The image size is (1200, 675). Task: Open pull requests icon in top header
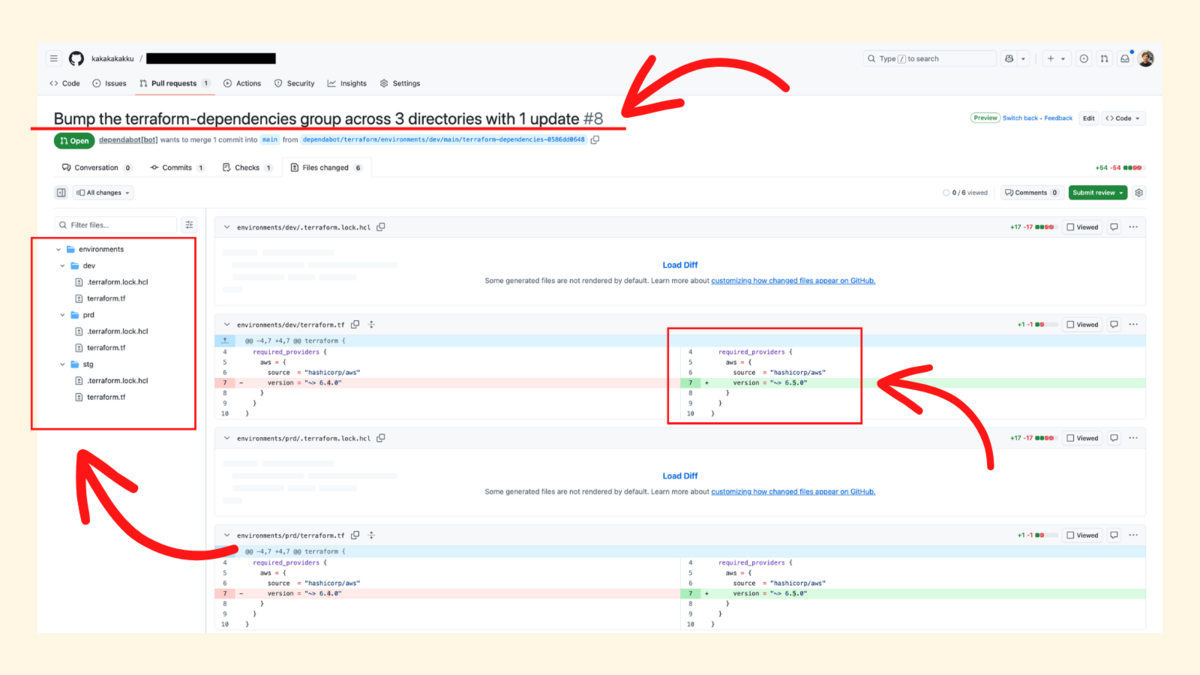pyautogui.click(x=1104, y=59)
